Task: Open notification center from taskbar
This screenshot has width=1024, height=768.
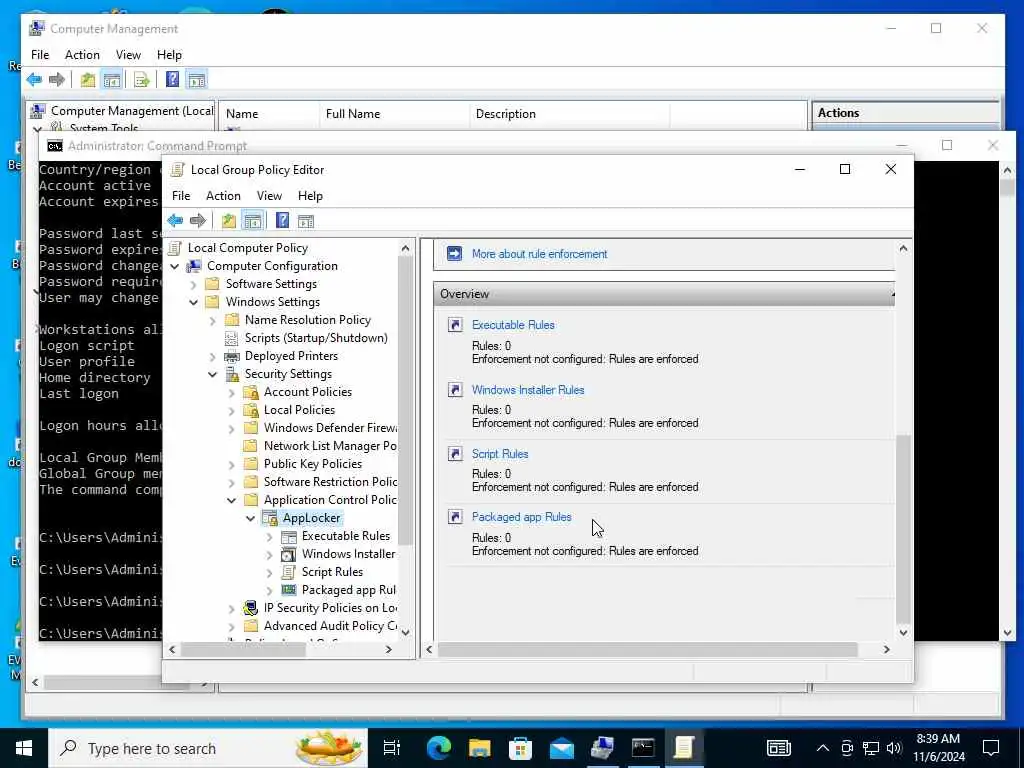Action: (991, 748)
